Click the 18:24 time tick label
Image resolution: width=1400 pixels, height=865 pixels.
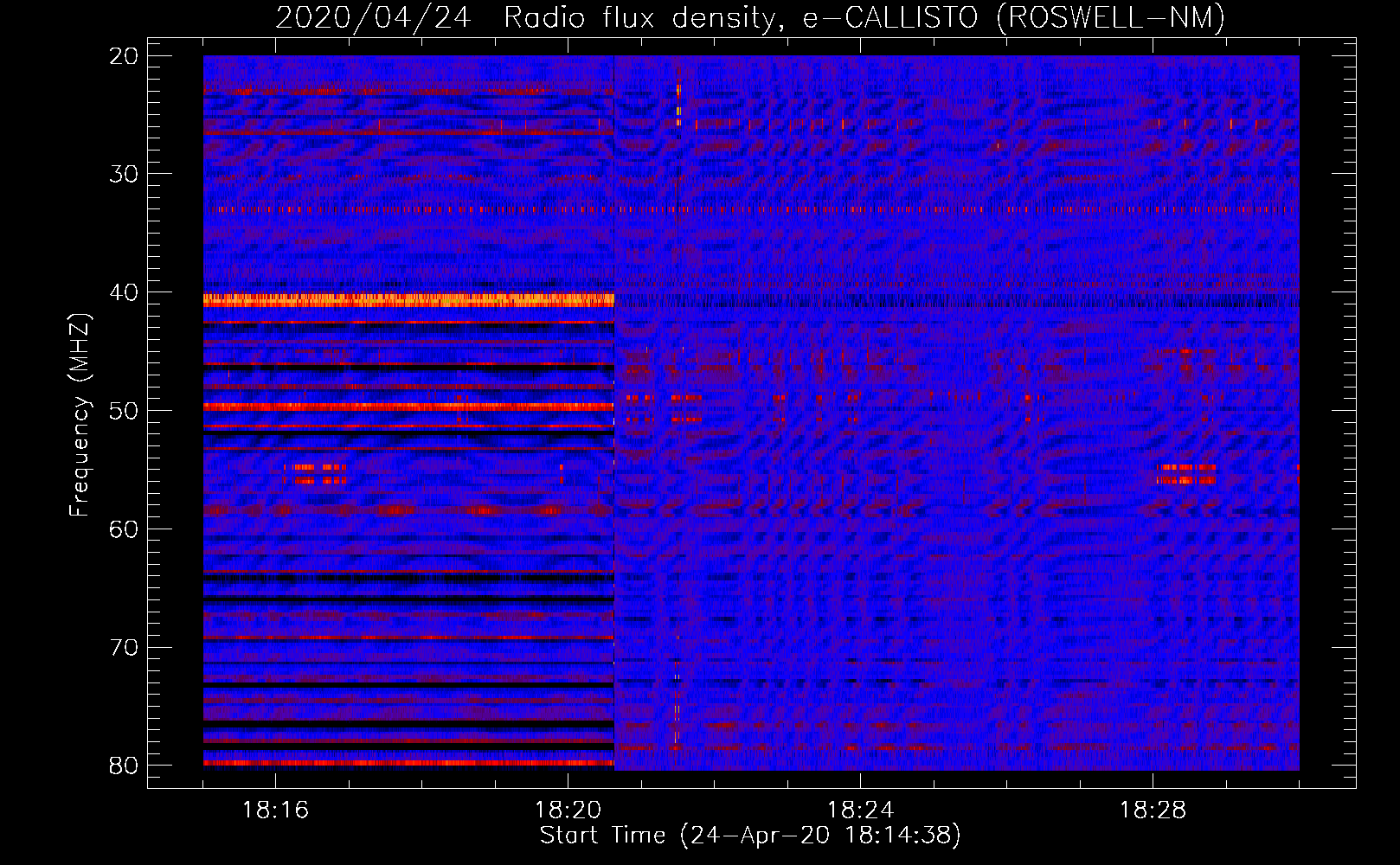click(860, 811)
